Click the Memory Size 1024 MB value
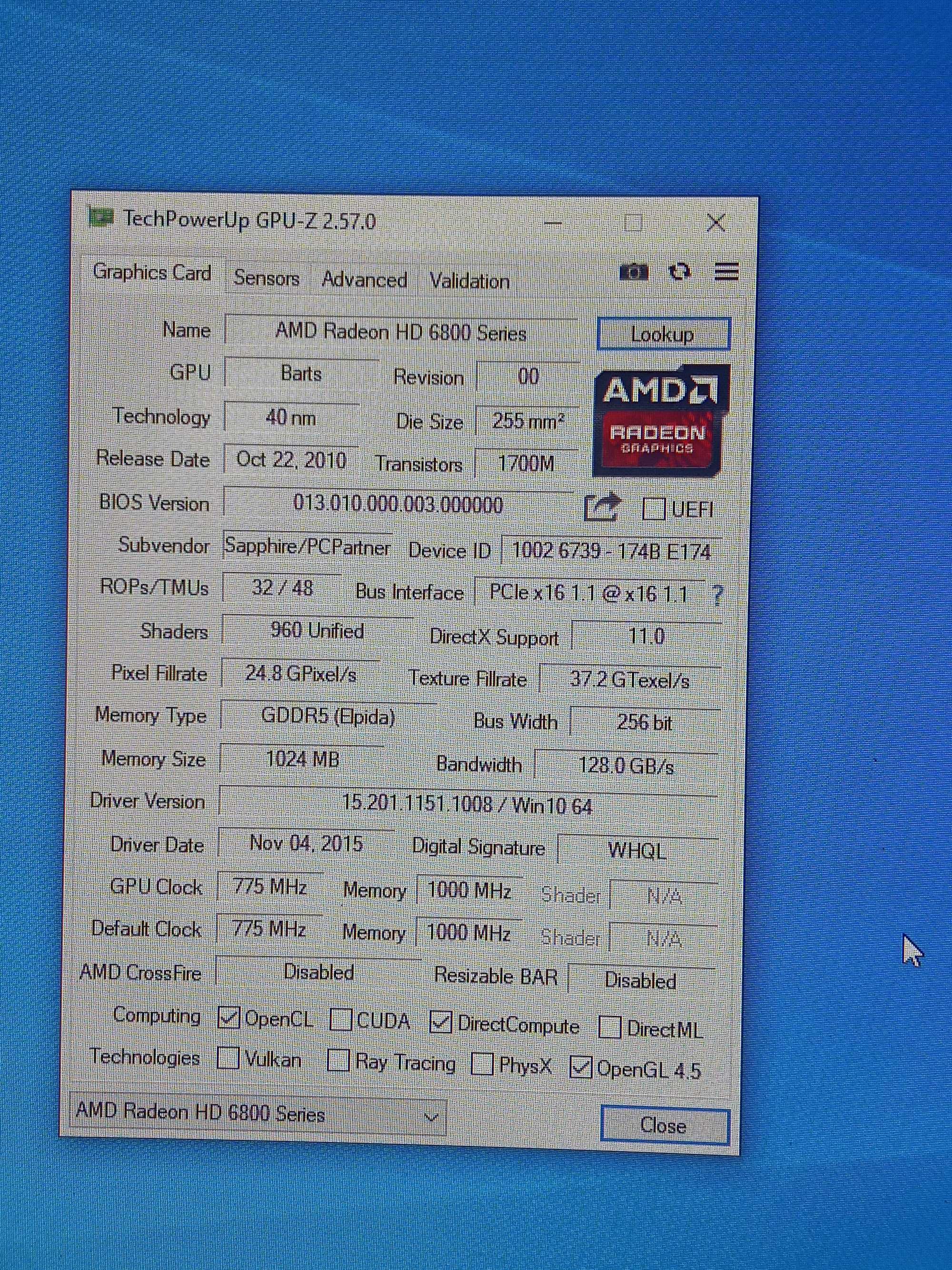 coord(302,760)
